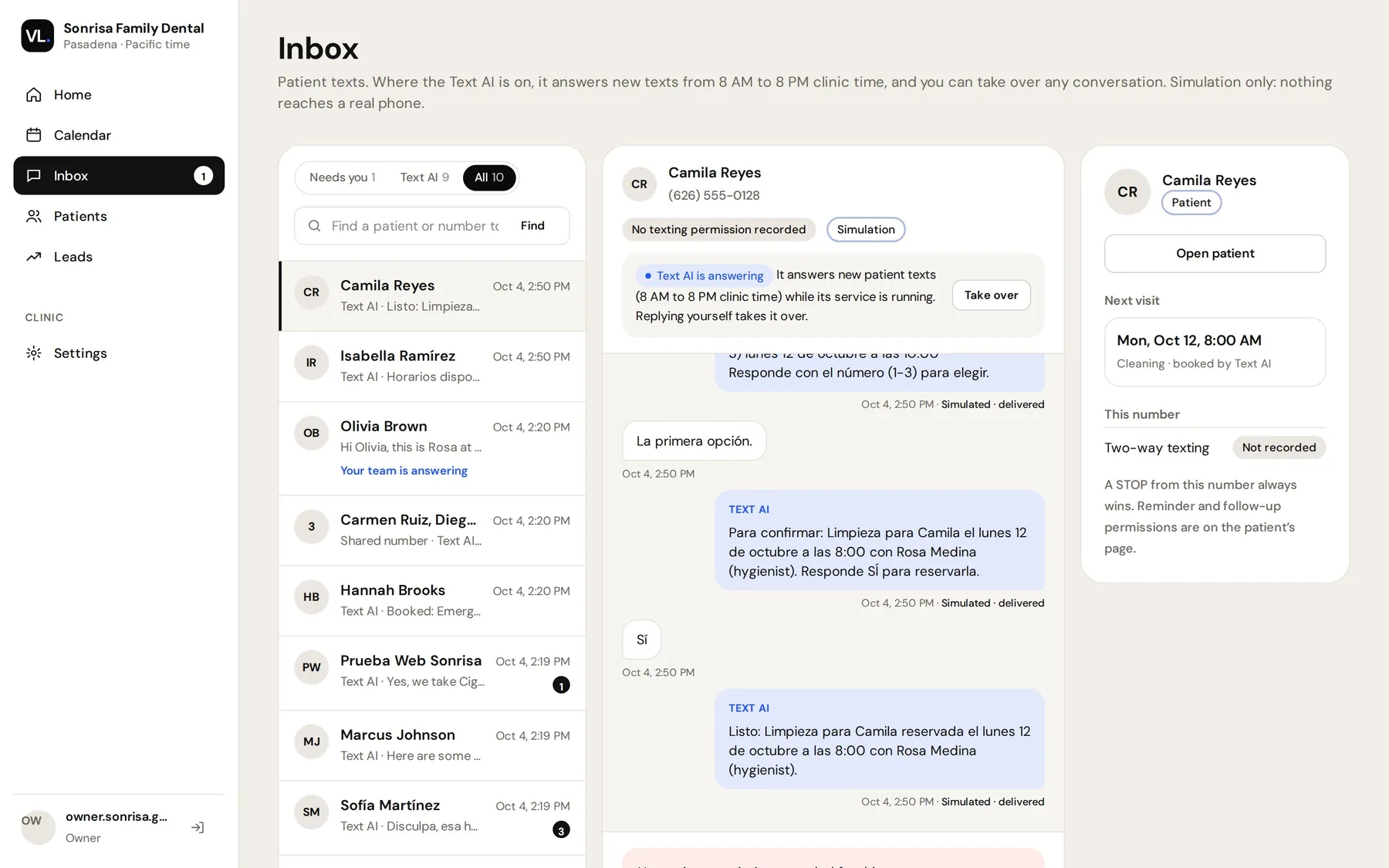The height and width of the screenshot is (868, 1389).
Task: Click the Your team is answering label
Action: coord(404,471)
